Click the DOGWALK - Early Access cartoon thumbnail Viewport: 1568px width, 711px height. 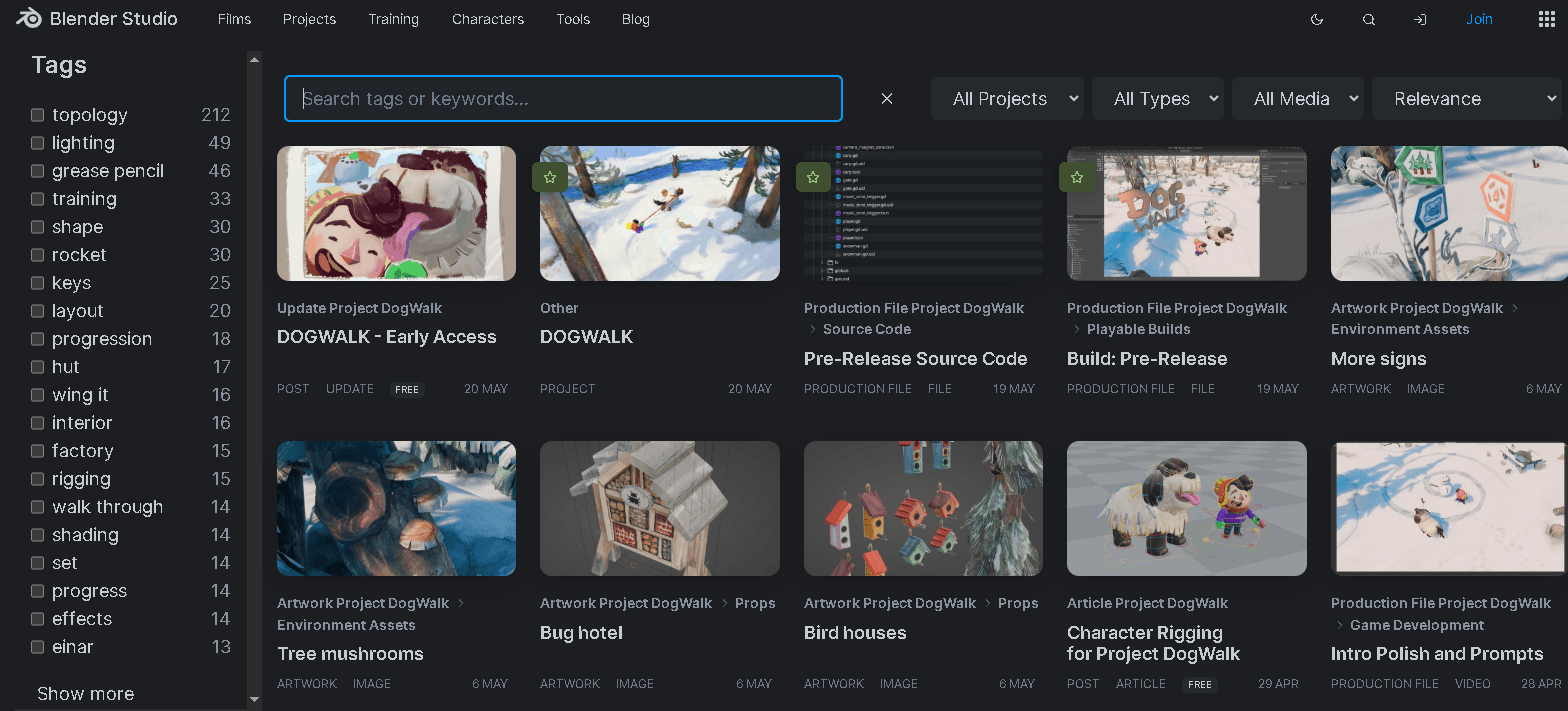coord(397,214)
